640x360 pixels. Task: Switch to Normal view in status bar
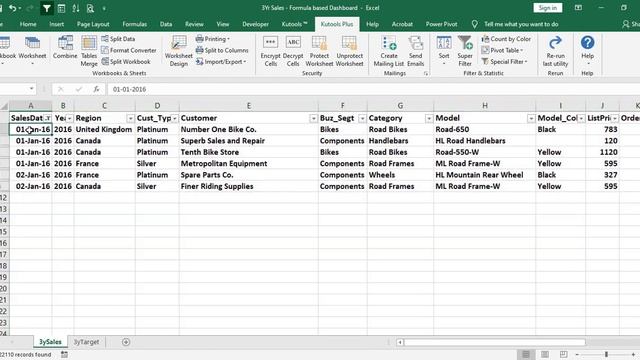[526, 354]
